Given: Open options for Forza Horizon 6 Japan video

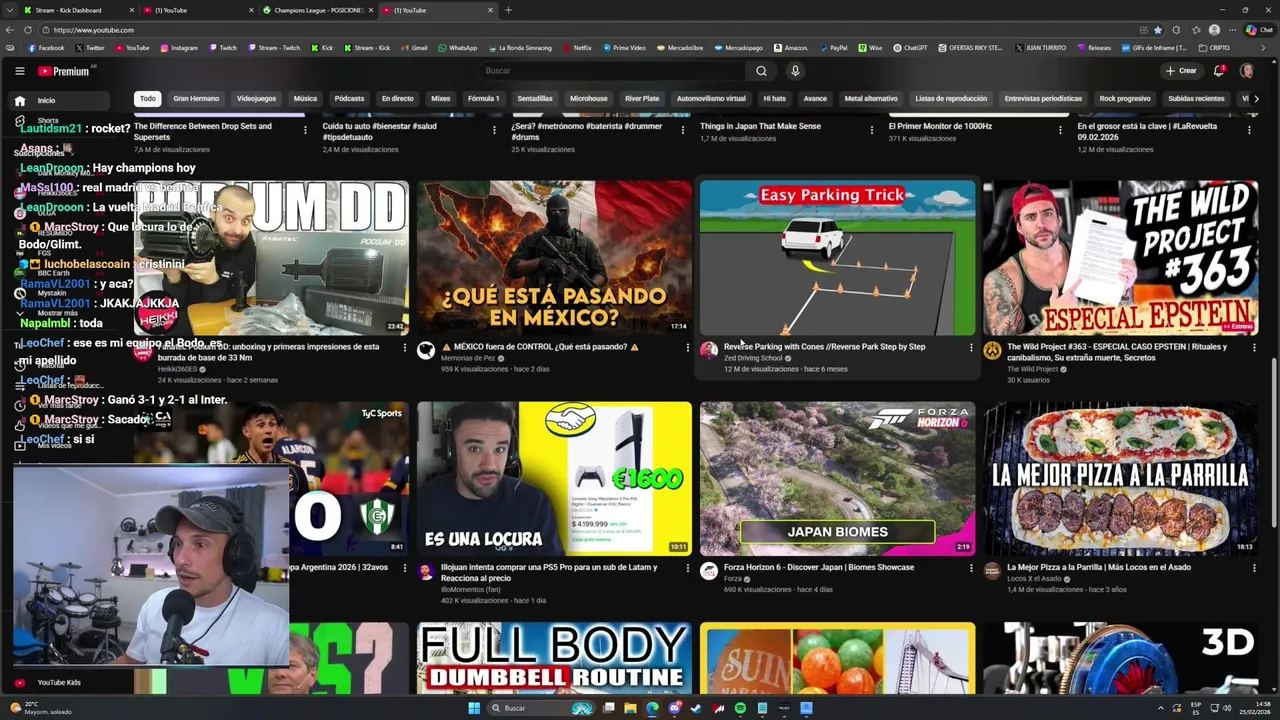Looking at the screenshot, I should (970, 568).
